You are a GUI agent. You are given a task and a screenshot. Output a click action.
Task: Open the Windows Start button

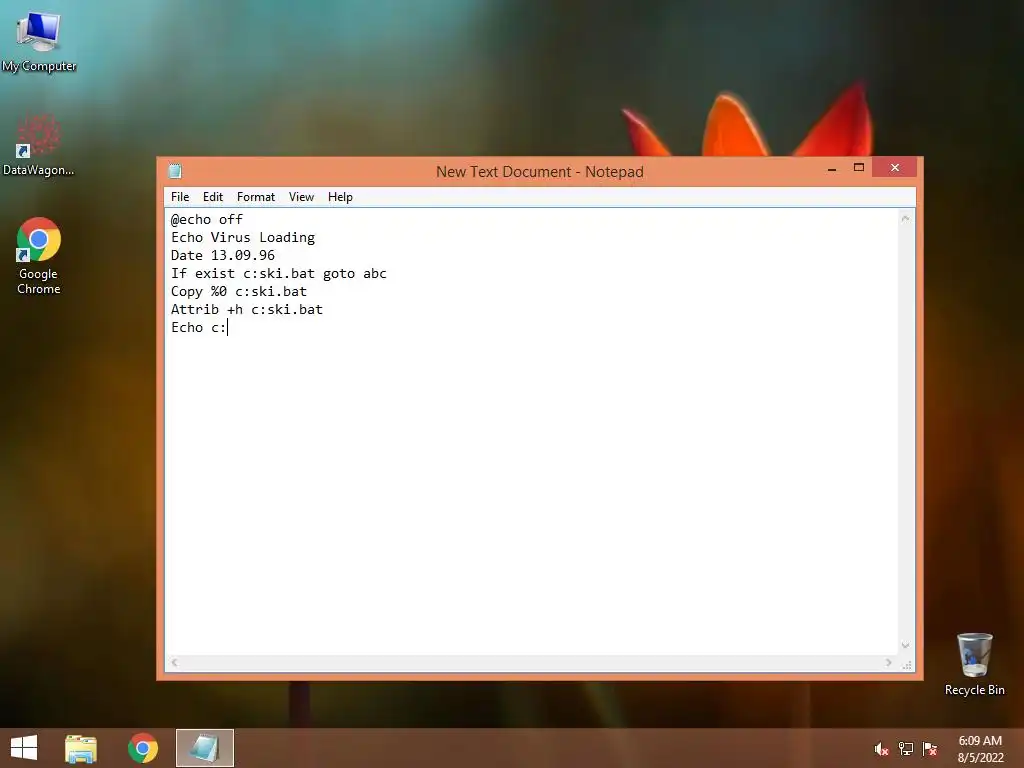pos(24,748)
